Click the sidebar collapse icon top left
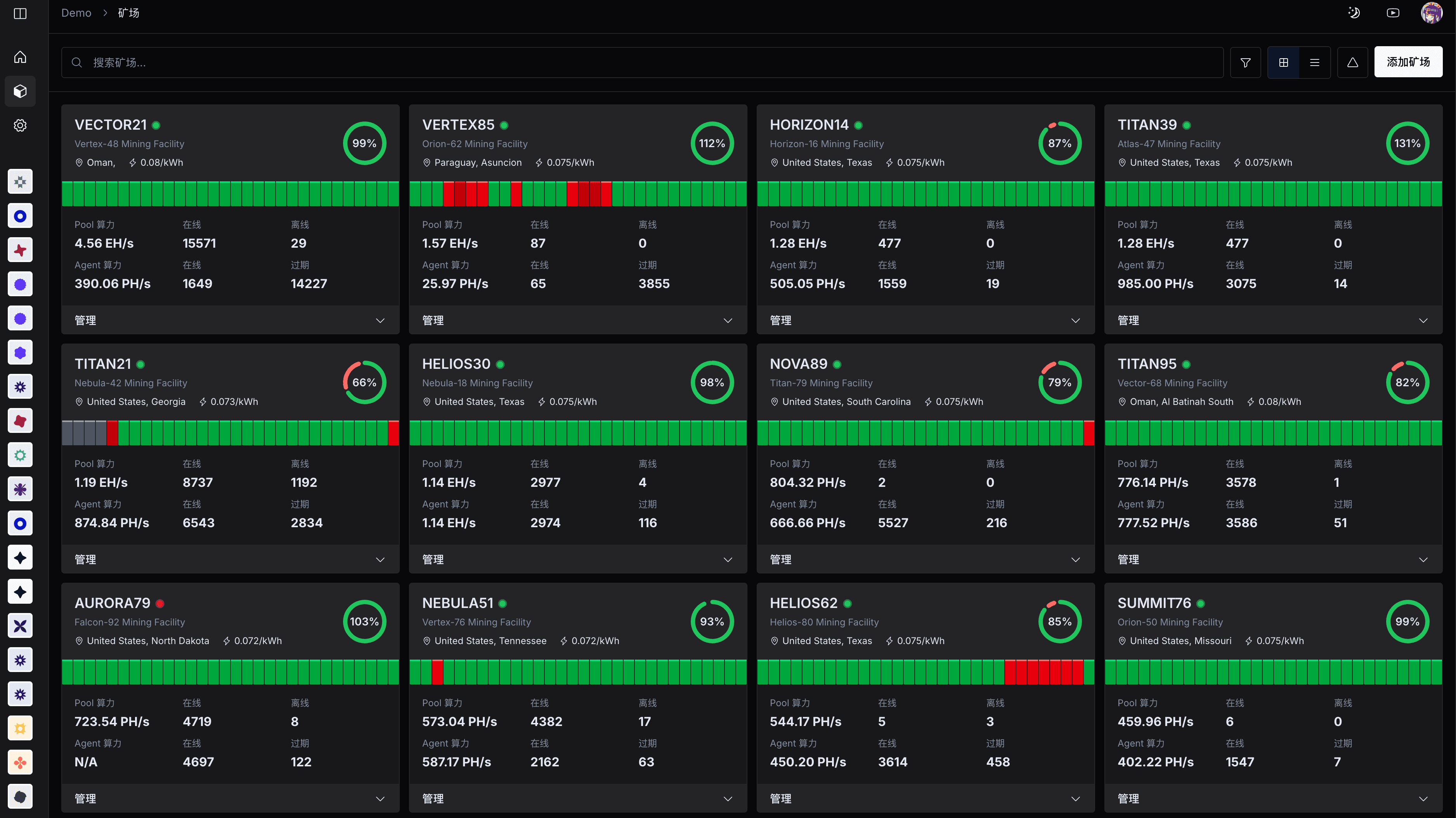The height and width of the screenshot is (818, 1456). (x=20, y=14)
